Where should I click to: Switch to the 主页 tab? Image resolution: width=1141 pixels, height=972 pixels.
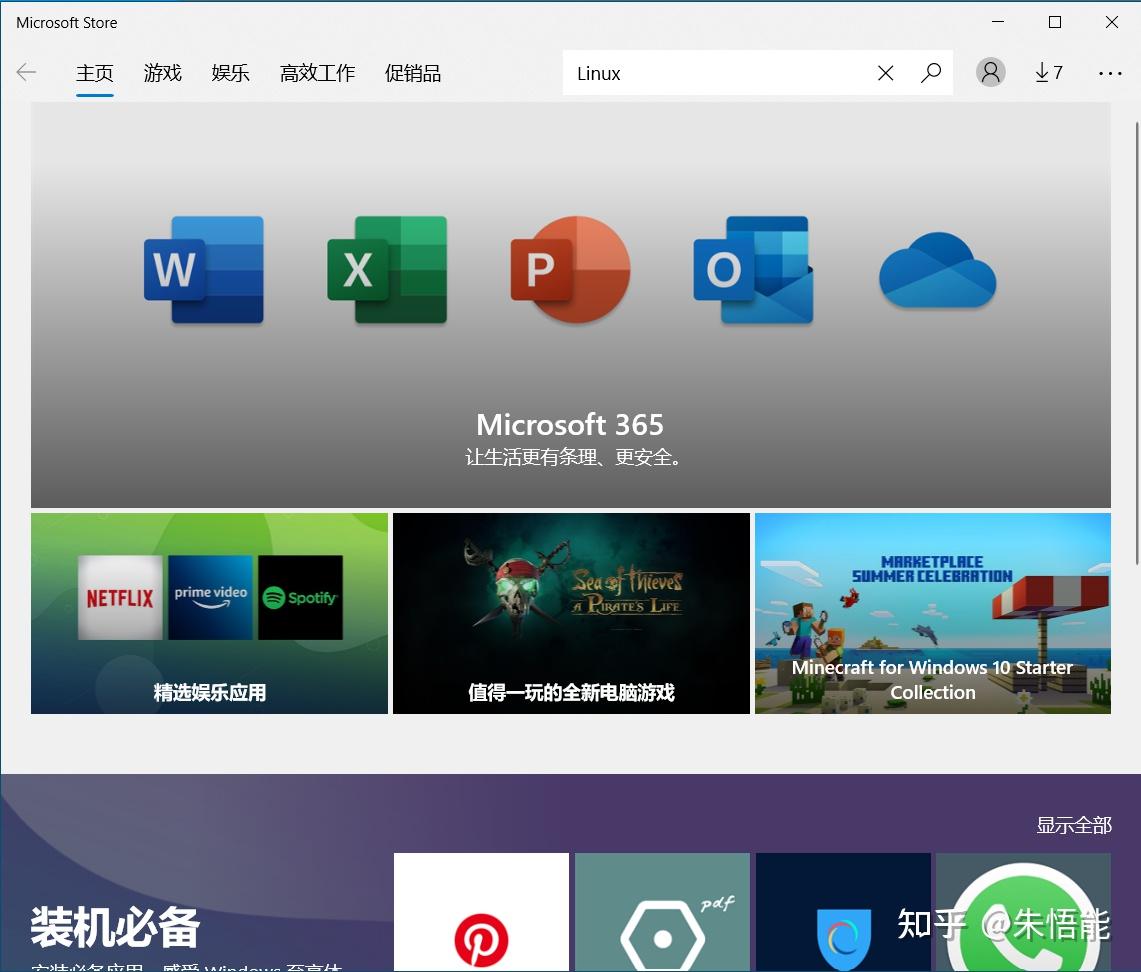point(95,73)
